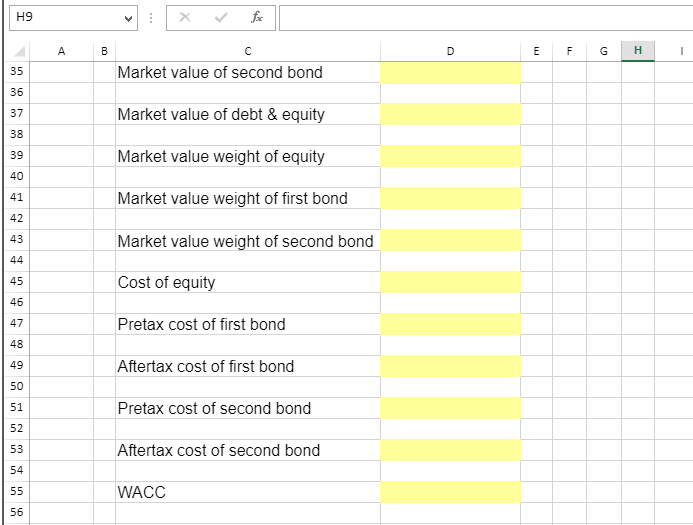Click 'Market value of second bond' cell
Viewport: 693px width, 525px height.
pos(248,72)
